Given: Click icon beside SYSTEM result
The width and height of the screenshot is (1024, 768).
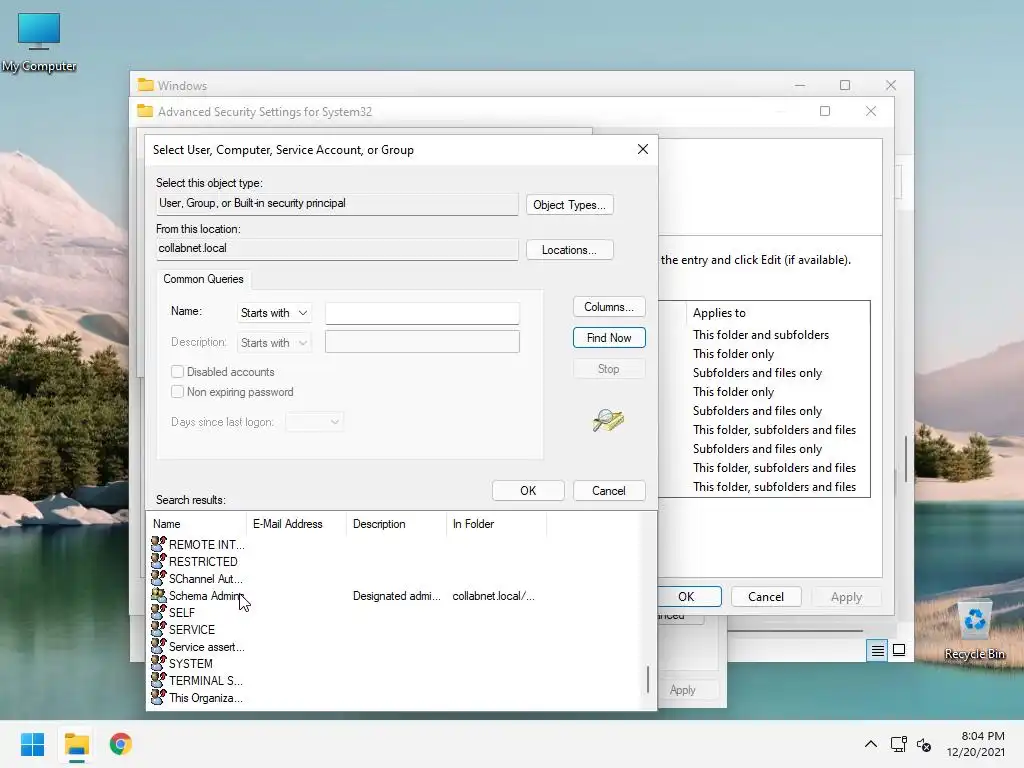Looking at the screenshot, I should 159,662.
